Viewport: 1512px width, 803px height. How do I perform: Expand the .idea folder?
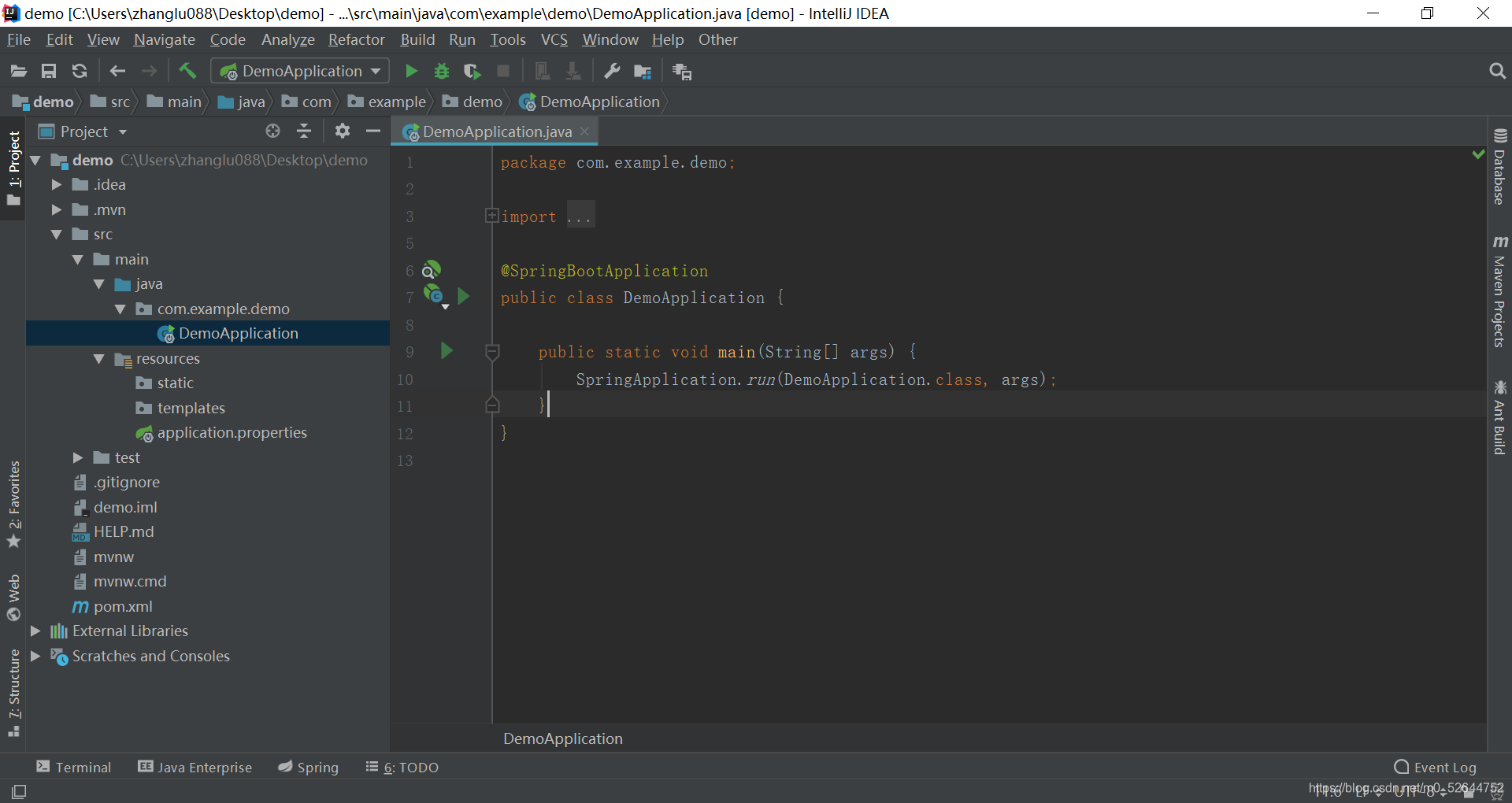tap(56, 184)
